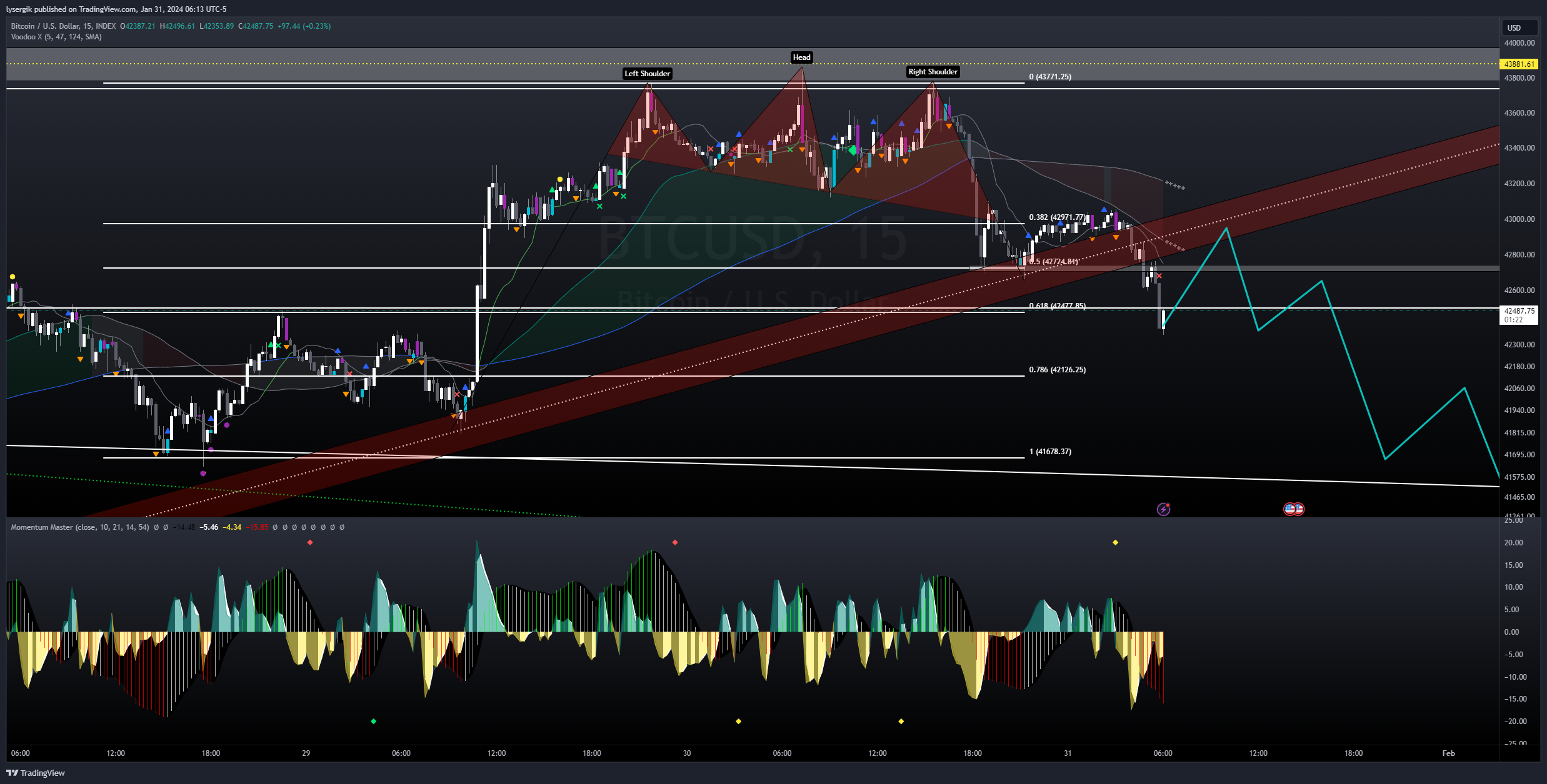This screenshot has width=1547, height=784.
Task: Click the purple dot marker below the lowest wick
Action: [x=203, y=474]
